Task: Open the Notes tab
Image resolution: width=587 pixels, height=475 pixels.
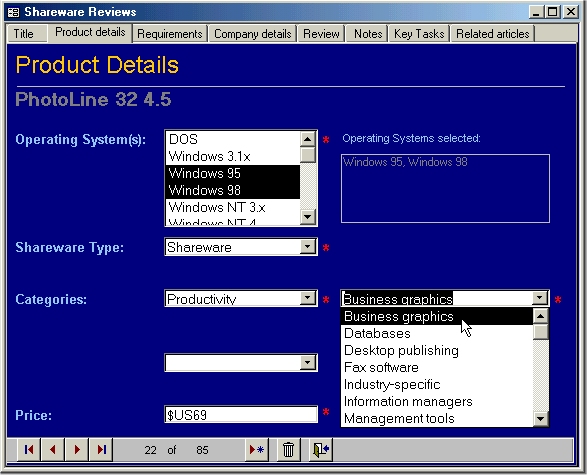Action: [x=368, y=34]
